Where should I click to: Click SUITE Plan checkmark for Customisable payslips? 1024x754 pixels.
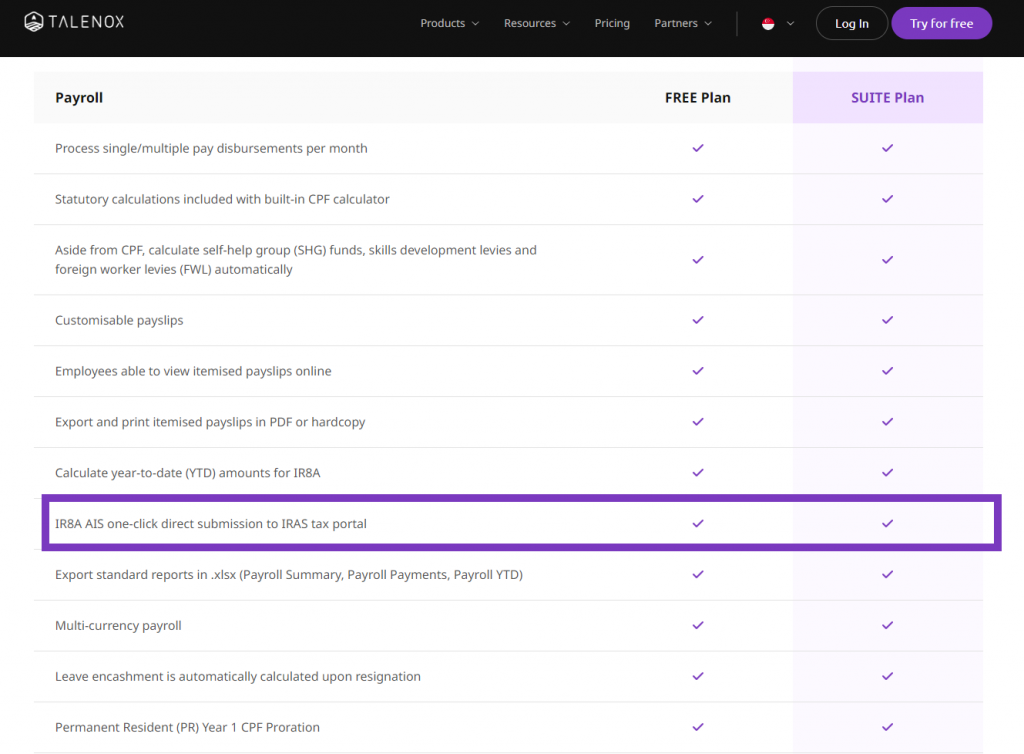pyautogui.click(x=888, y=320)
